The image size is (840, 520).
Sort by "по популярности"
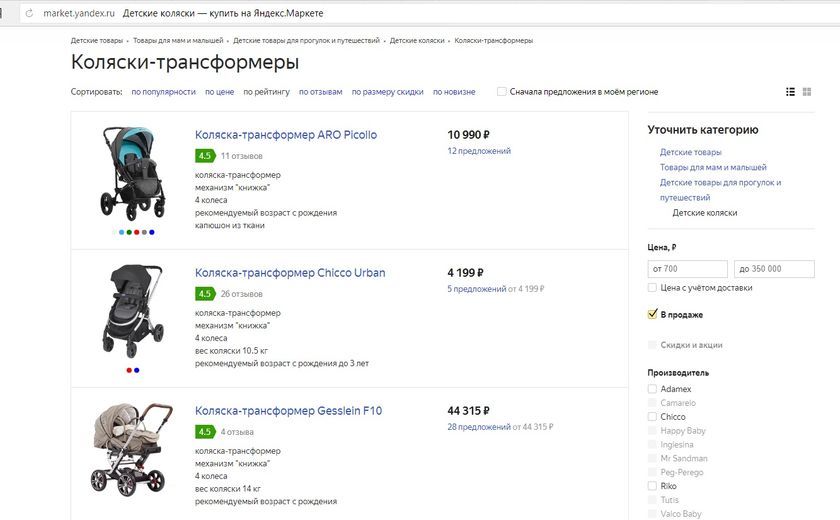point(163,92)
